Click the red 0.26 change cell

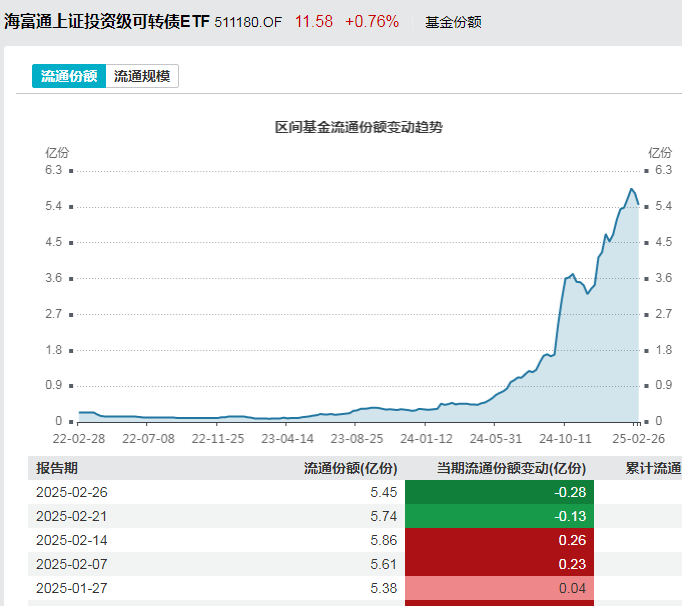(x=499, y=540)
